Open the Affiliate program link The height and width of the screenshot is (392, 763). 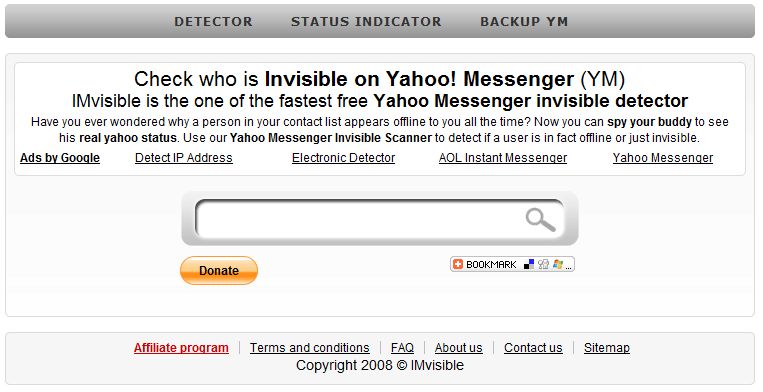[x=181, y=348]
